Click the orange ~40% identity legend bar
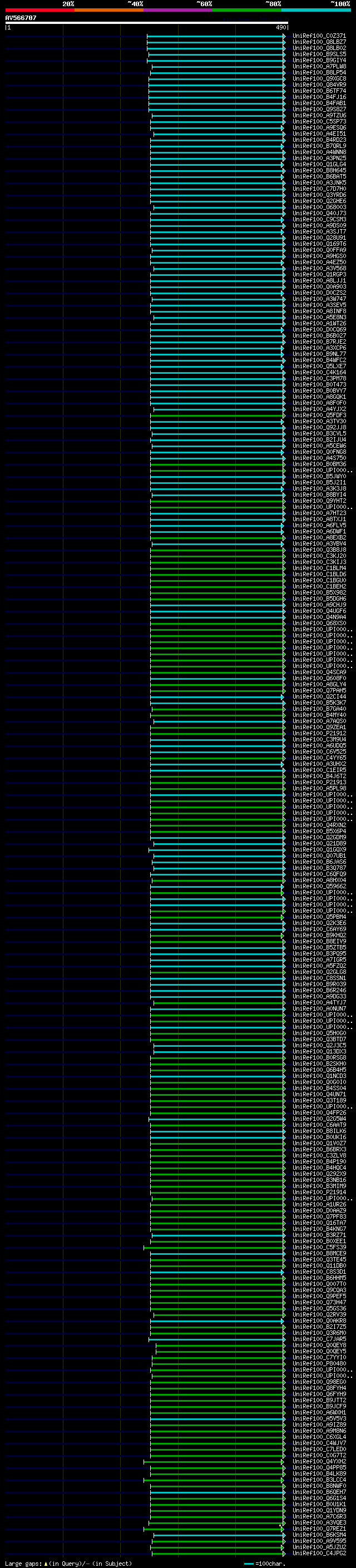 [x=109, y=10]
